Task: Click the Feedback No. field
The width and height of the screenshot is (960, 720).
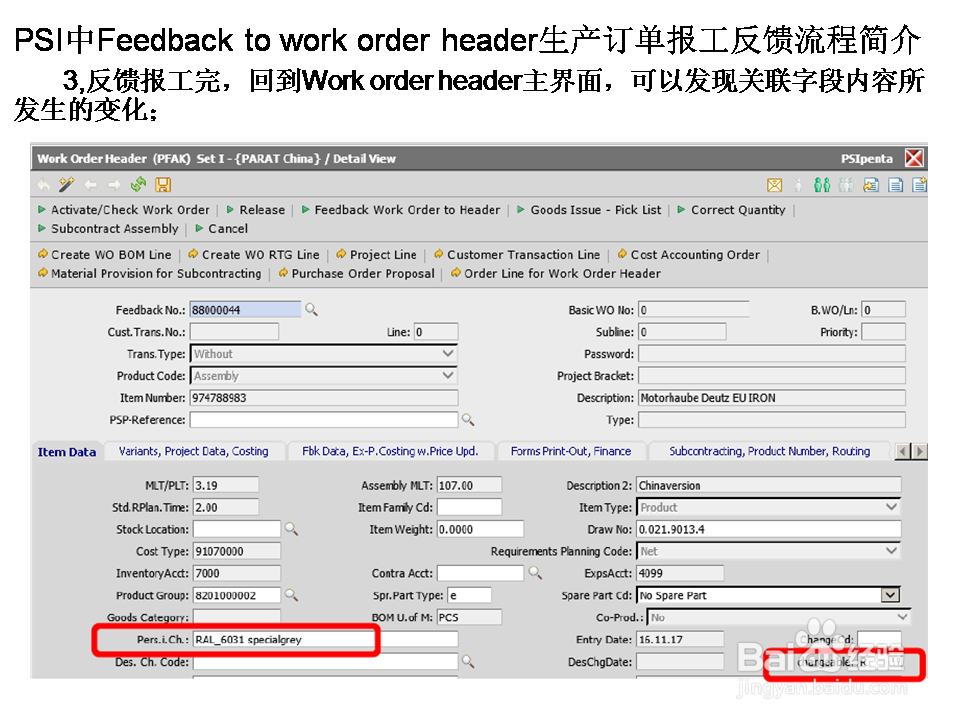Action: [x=246, y=310]
